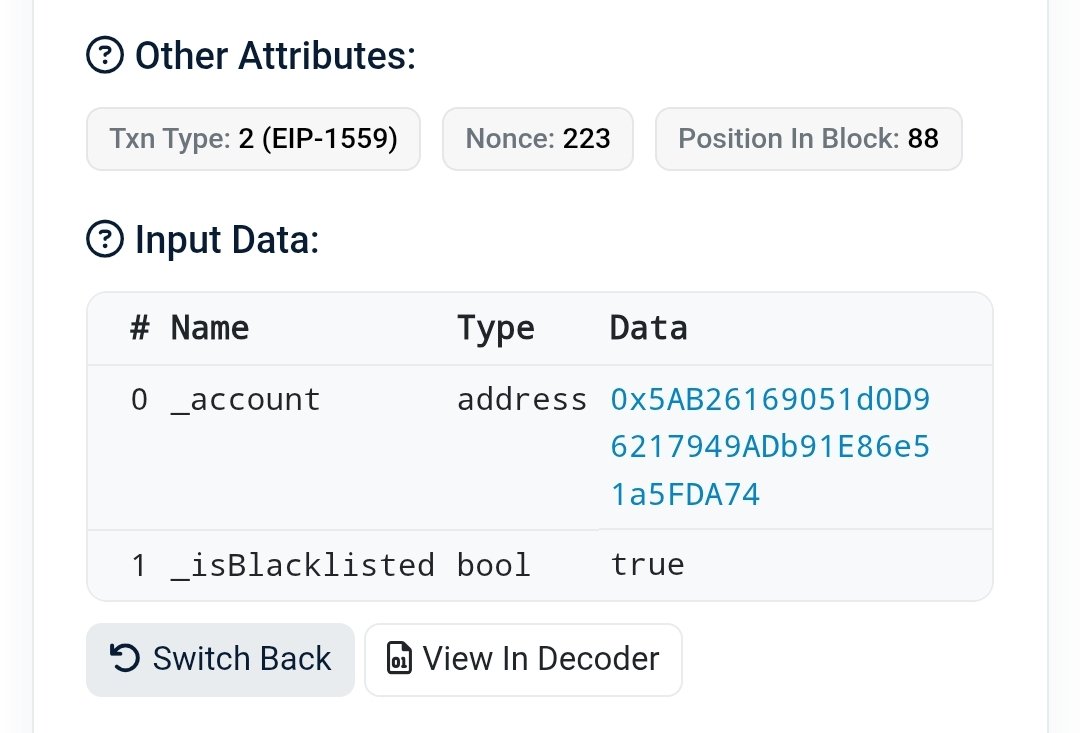Click the # column header
The height and width of the screenshot is (733, 1080).
pos(140,328)
